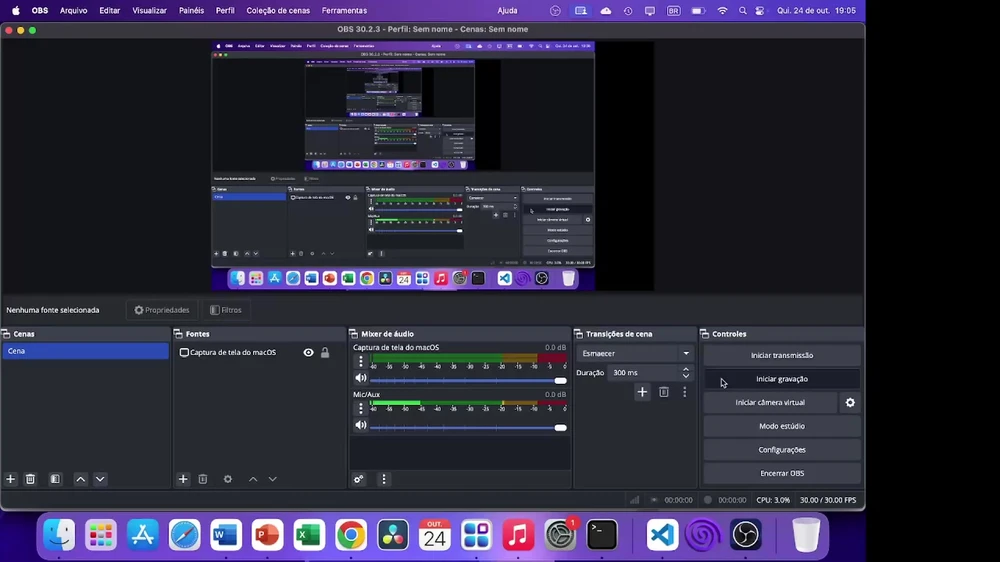
Task: Open Finder from the dock
Action: coord(59,535)
